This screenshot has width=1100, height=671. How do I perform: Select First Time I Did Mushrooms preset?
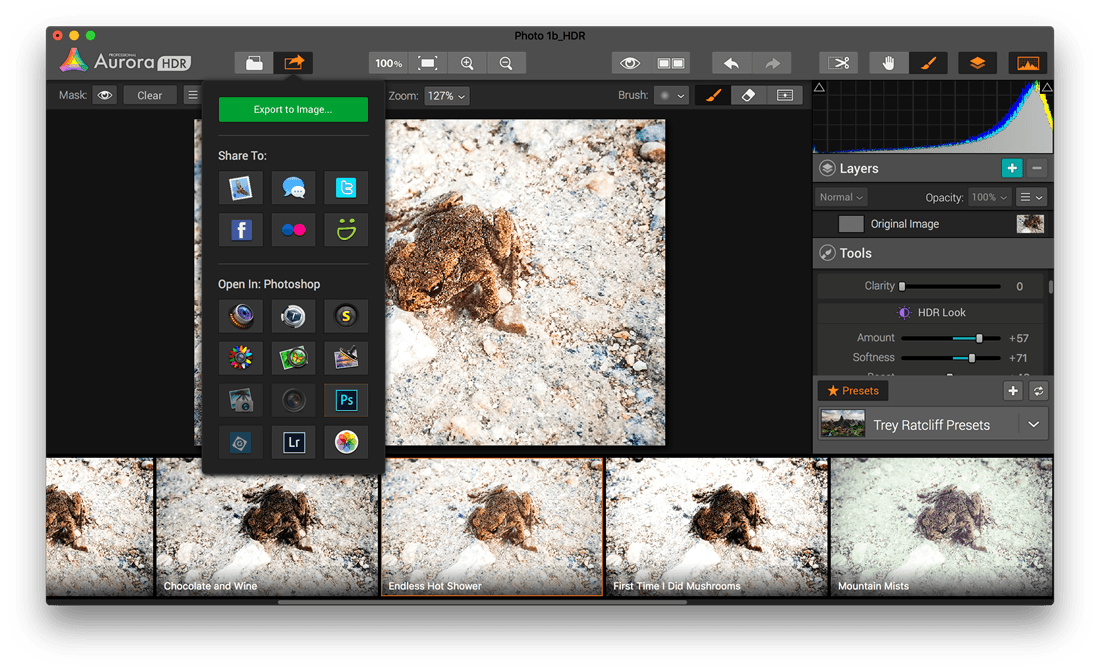coord(716,527)
